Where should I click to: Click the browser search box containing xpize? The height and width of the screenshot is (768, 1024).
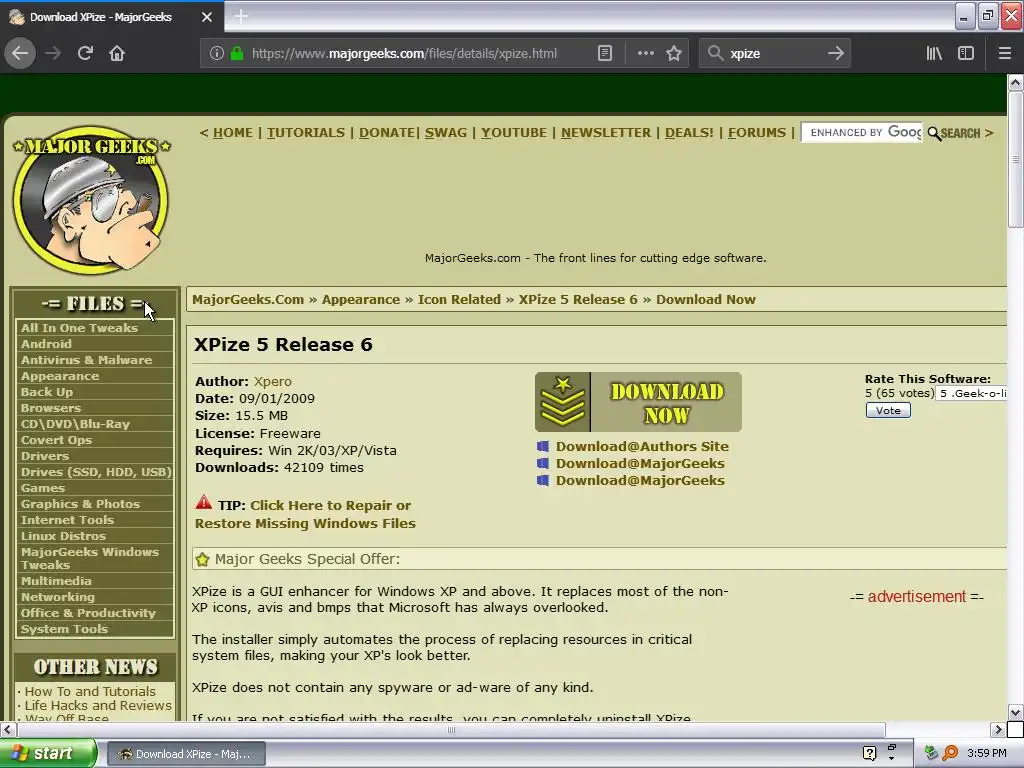[775, 53]
